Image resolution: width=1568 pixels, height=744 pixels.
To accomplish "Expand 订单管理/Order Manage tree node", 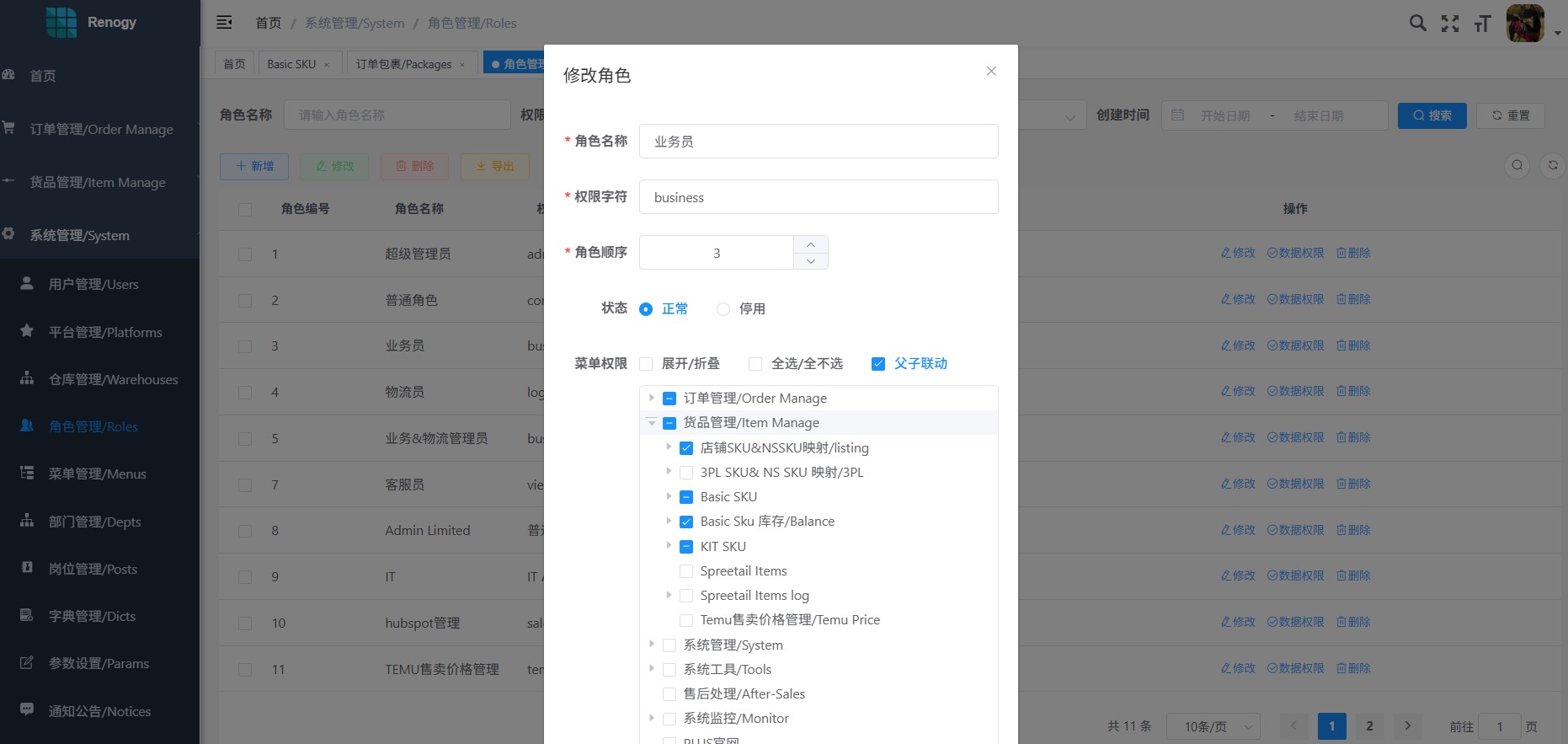I will click(652, 398).
